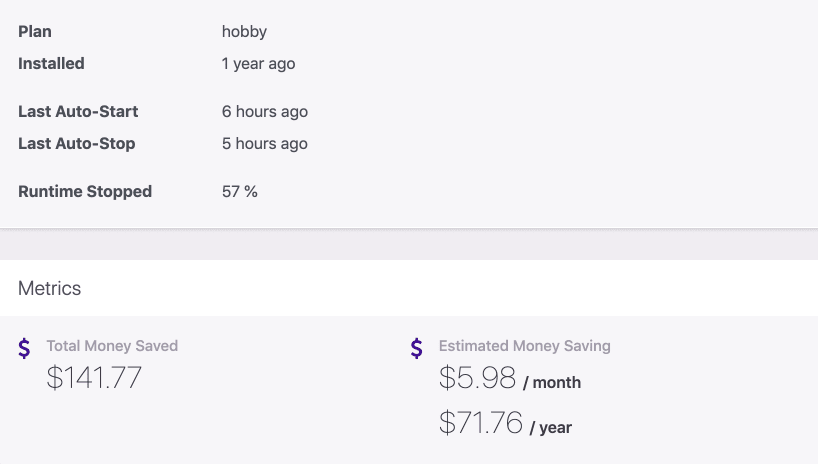Click the 57 % runtime stopped value
Viewport: 818px width, 464px height.
[239, 192]
